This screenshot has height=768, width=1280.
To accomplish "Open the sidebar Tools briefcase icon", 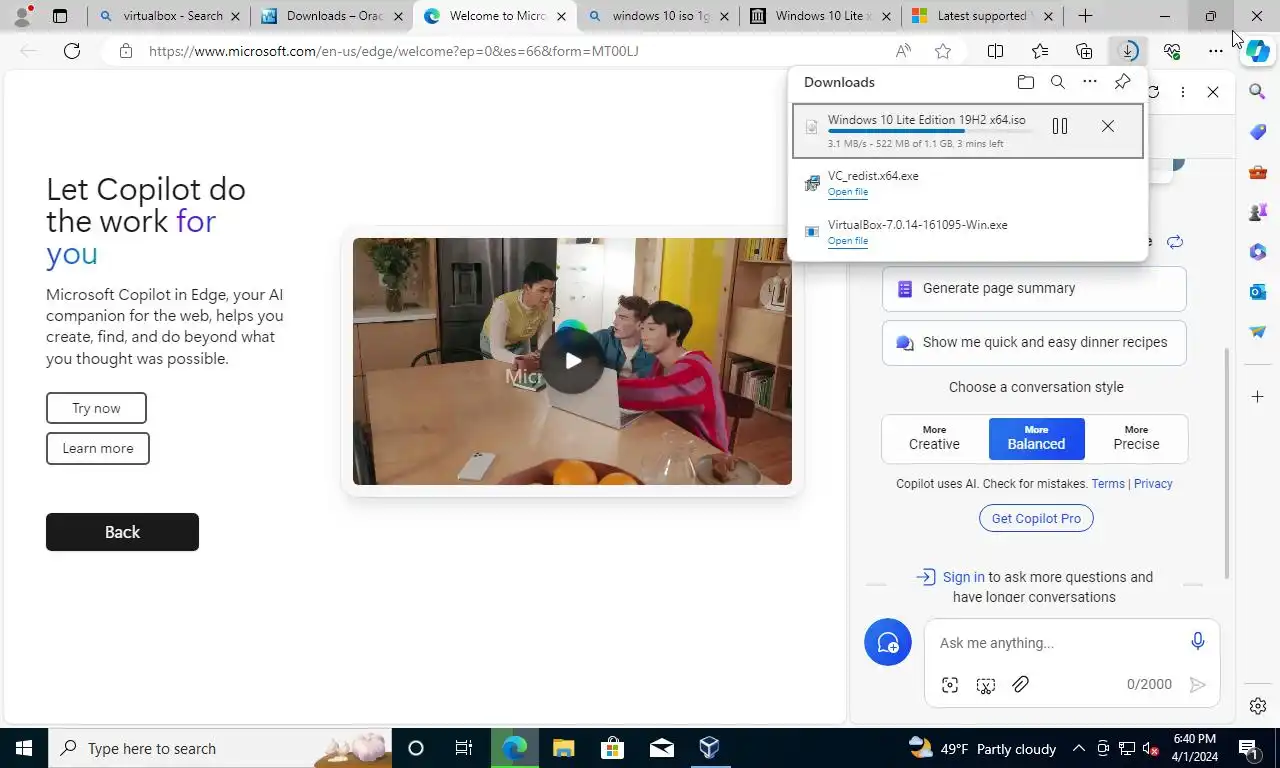I will pos(1258,172).
